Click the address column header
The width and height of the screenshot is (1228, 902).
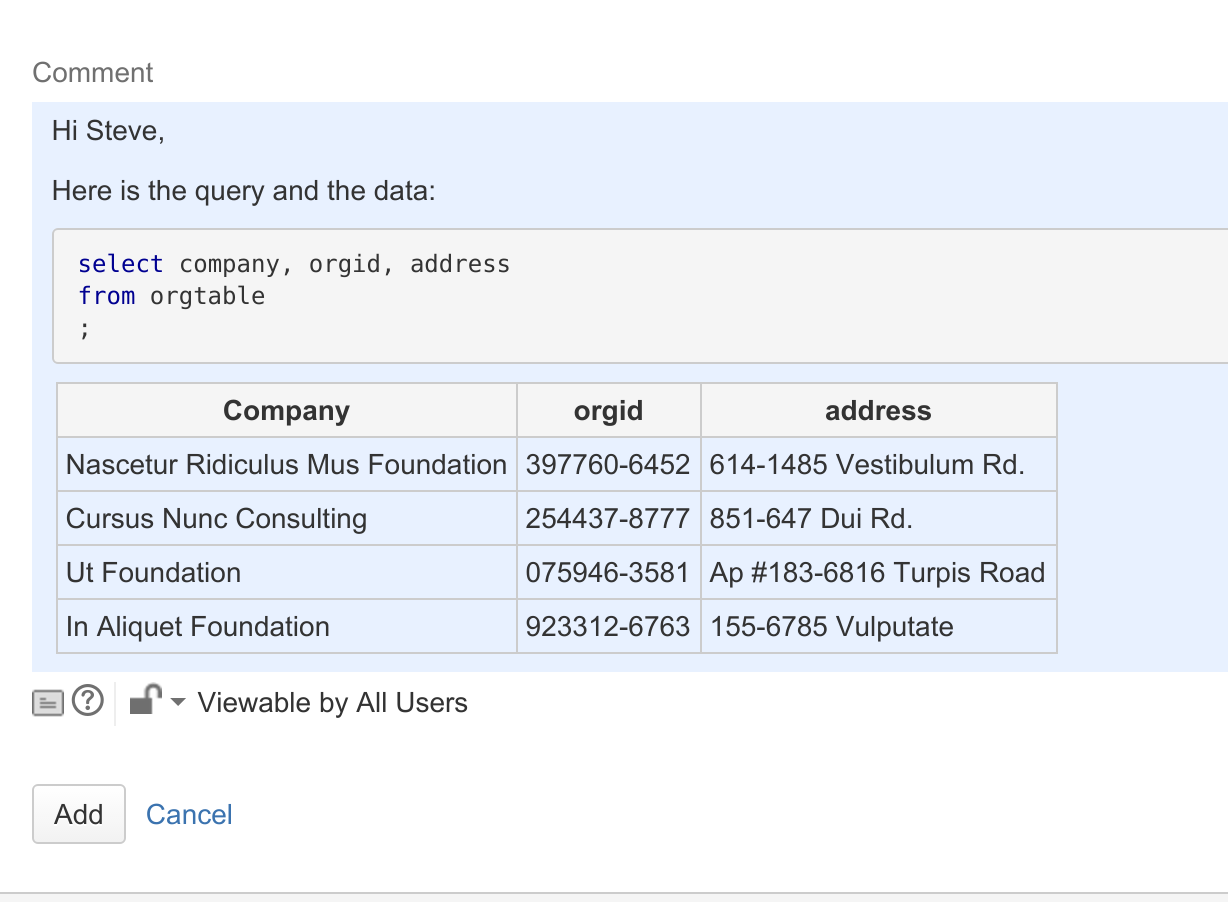point(879,410)
